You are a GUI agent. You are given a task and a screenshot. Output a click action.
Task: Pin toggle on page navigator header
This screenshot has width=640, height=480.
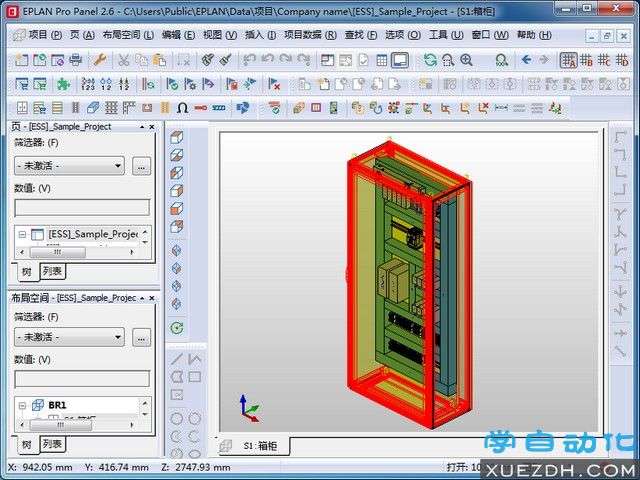click(x=142, y=127)
